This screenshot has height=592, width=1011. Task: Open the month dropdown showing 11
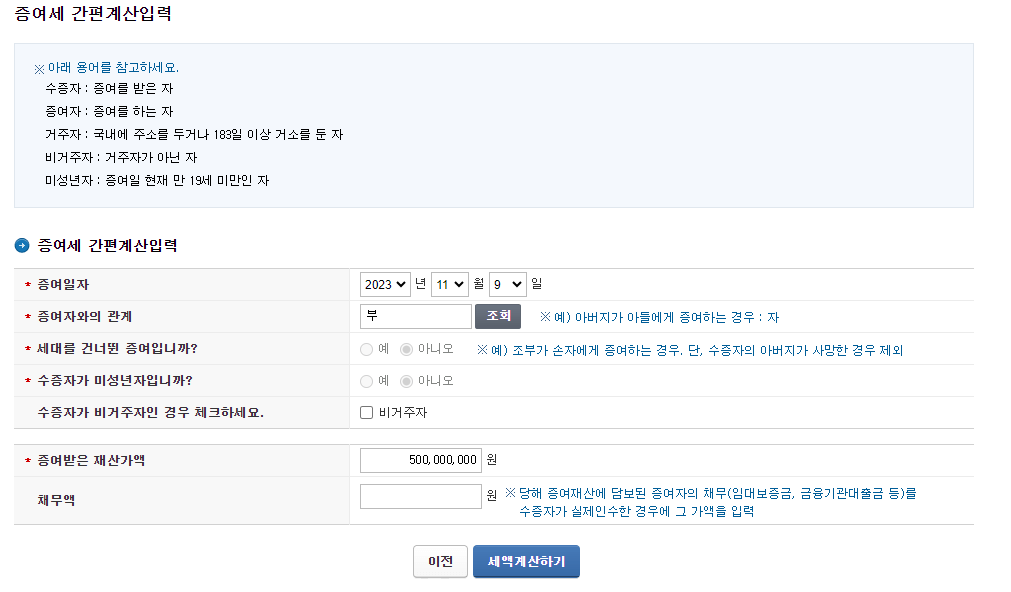tap(449, 283)
